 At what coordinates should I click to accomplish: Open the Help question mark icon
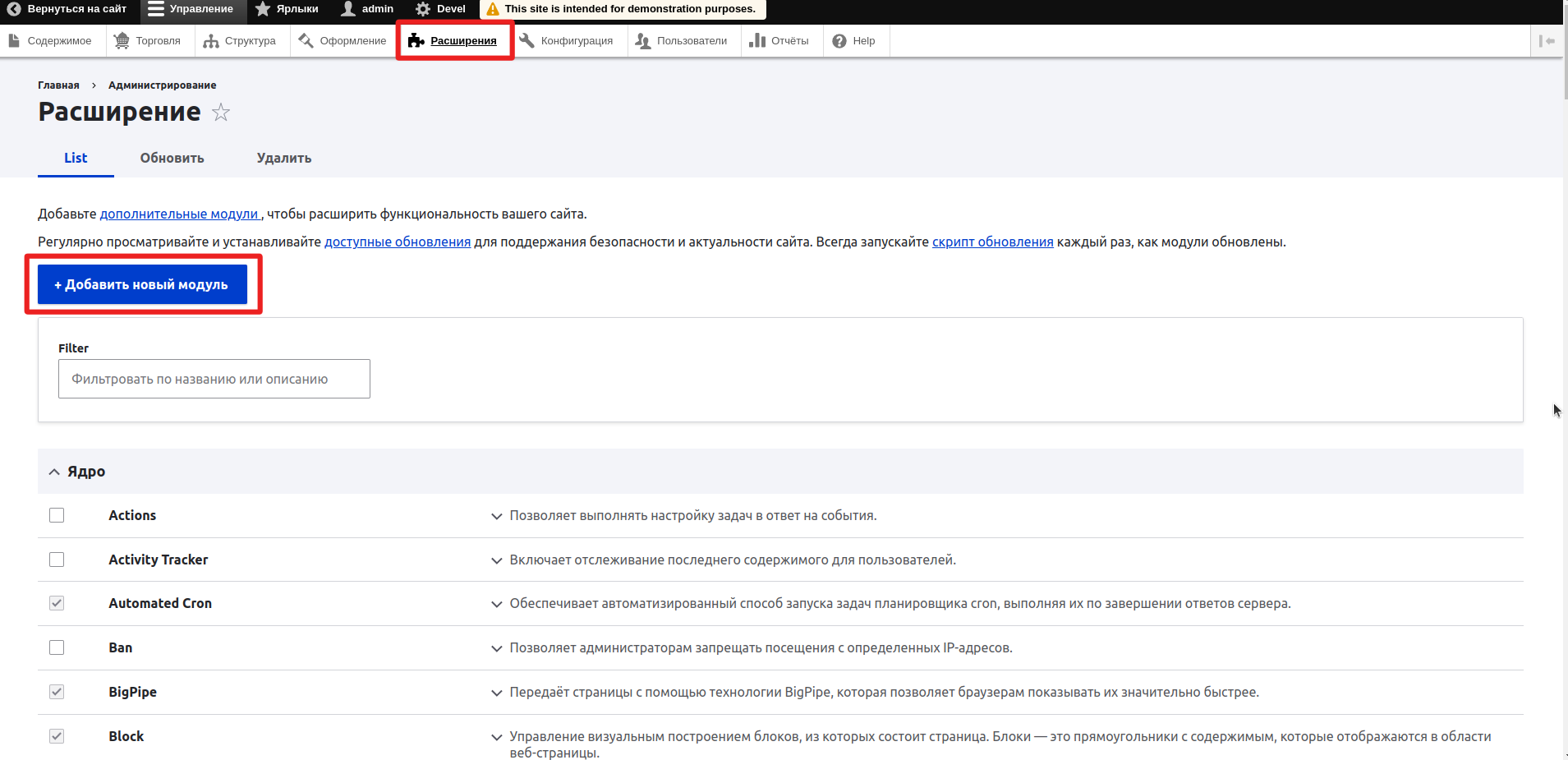(x=839, y=41)
